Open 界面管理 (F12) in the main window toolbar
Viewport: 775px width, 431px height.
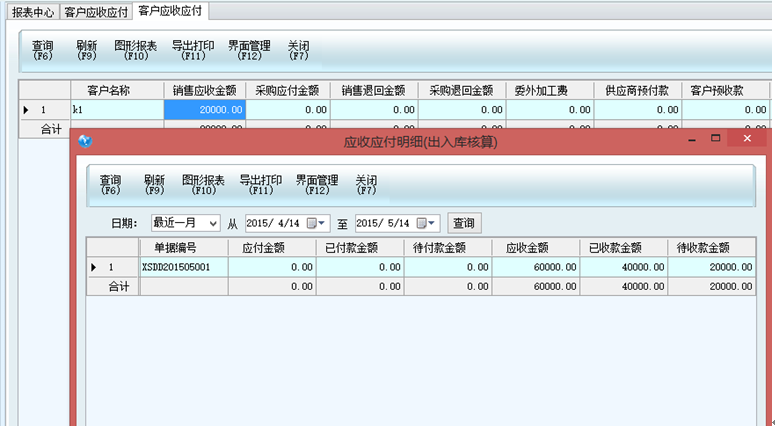click(x=249, y=51)
